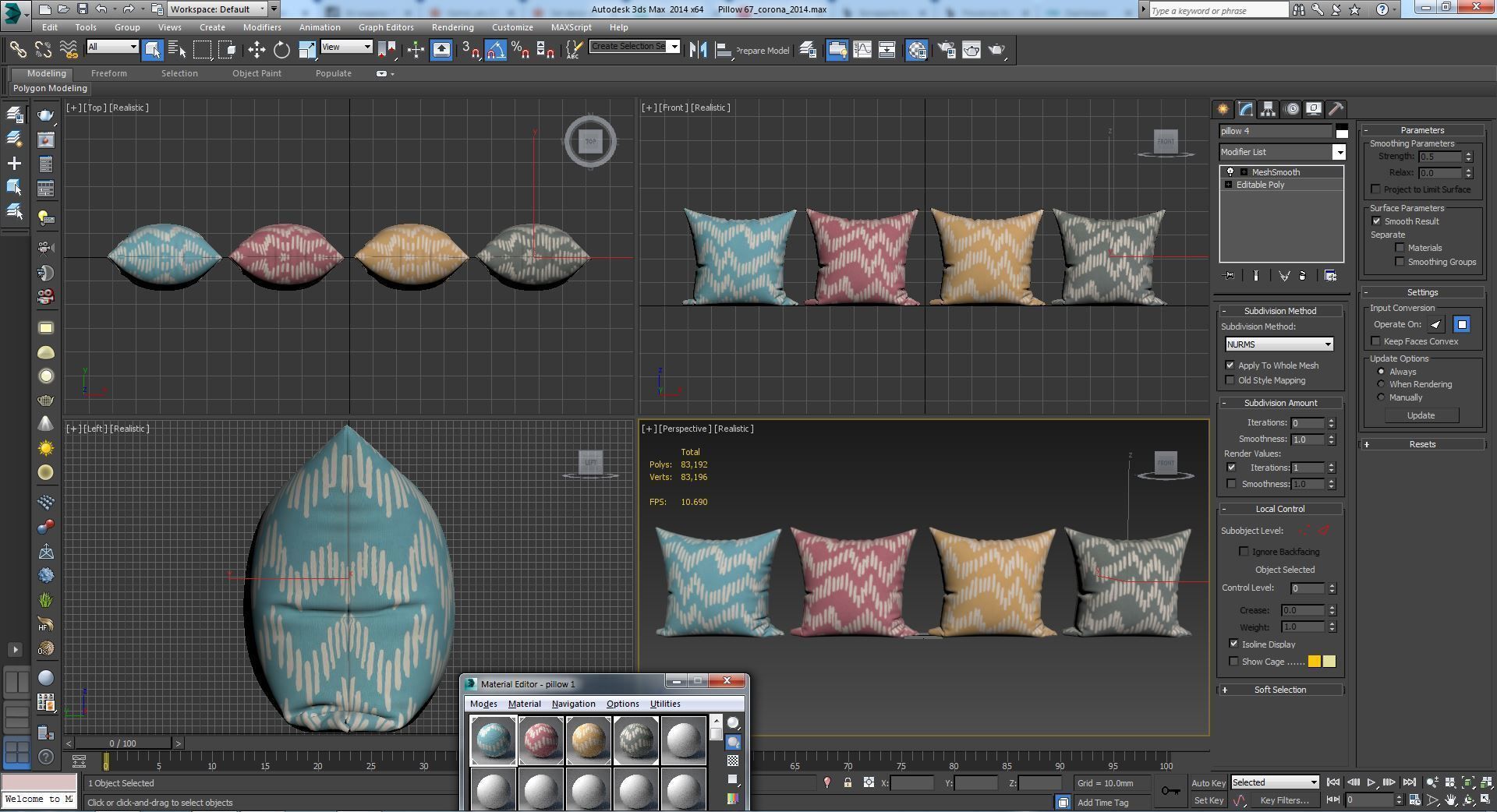Click Pin Stack below modifier list
Image resolution: width=1497 pixels, height=812 pixels.
click(1230, 276)
